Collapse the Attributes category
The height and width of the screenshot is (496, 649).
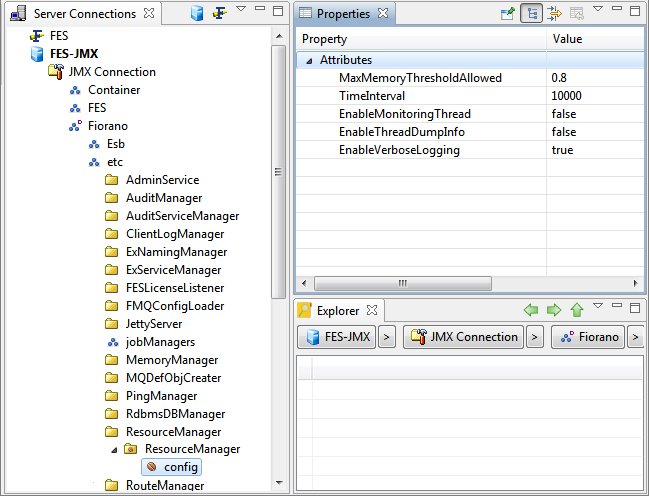click(309, 61)
